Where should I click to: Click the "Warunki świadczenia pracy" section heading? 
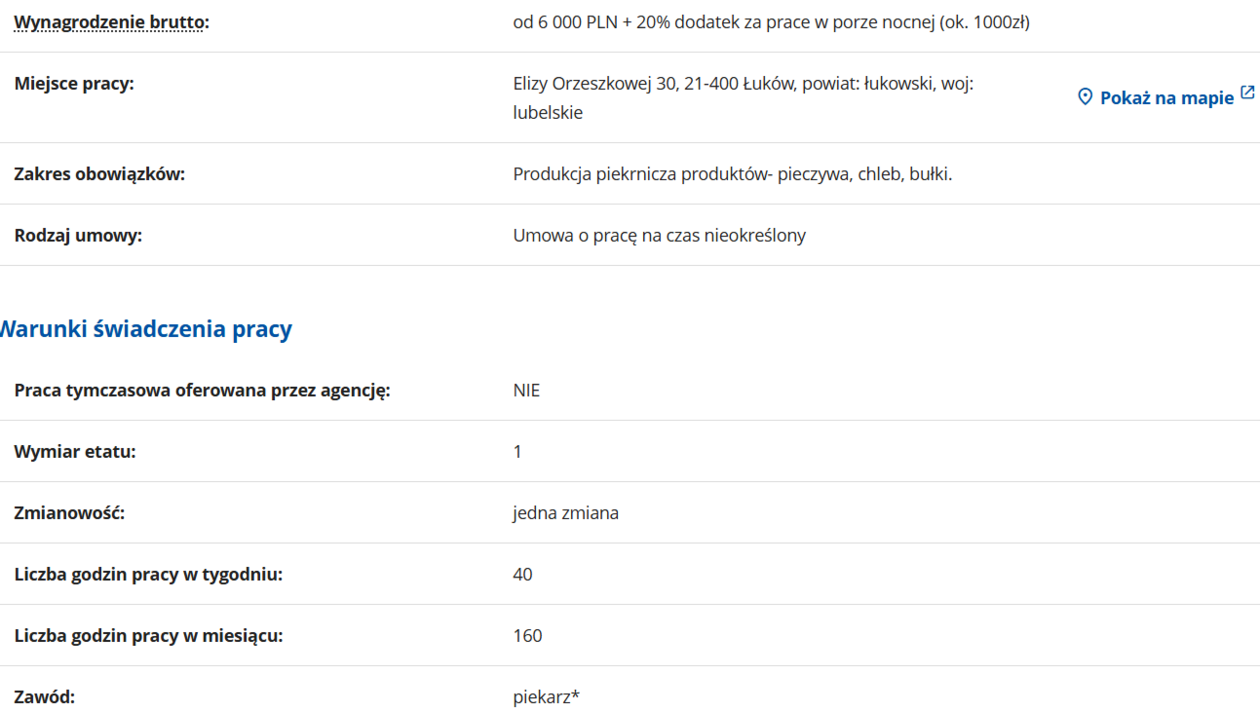point(145,329)
